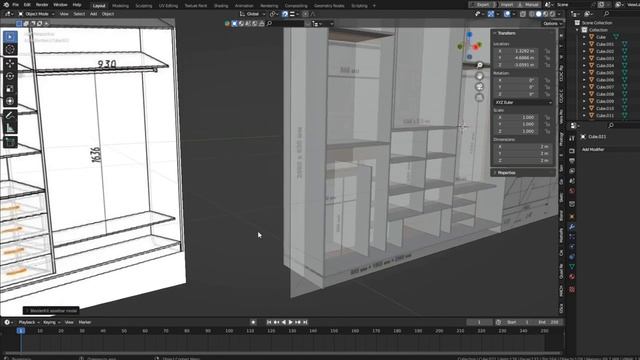The image size is (640, 360).
Task: Switch to the UV Editing workspace tab
Action: [168, 6]
